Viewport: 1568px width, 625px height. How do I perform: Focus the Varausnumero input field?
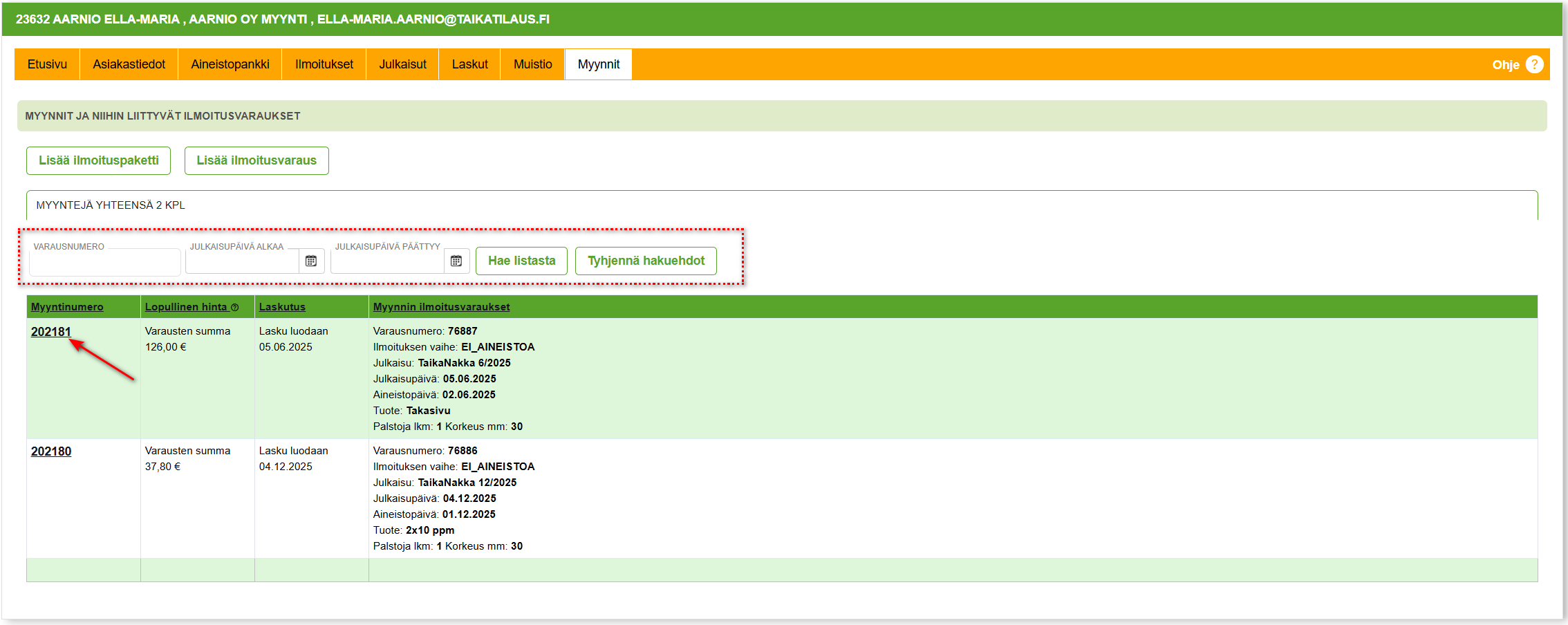click(x=104, y=263)
